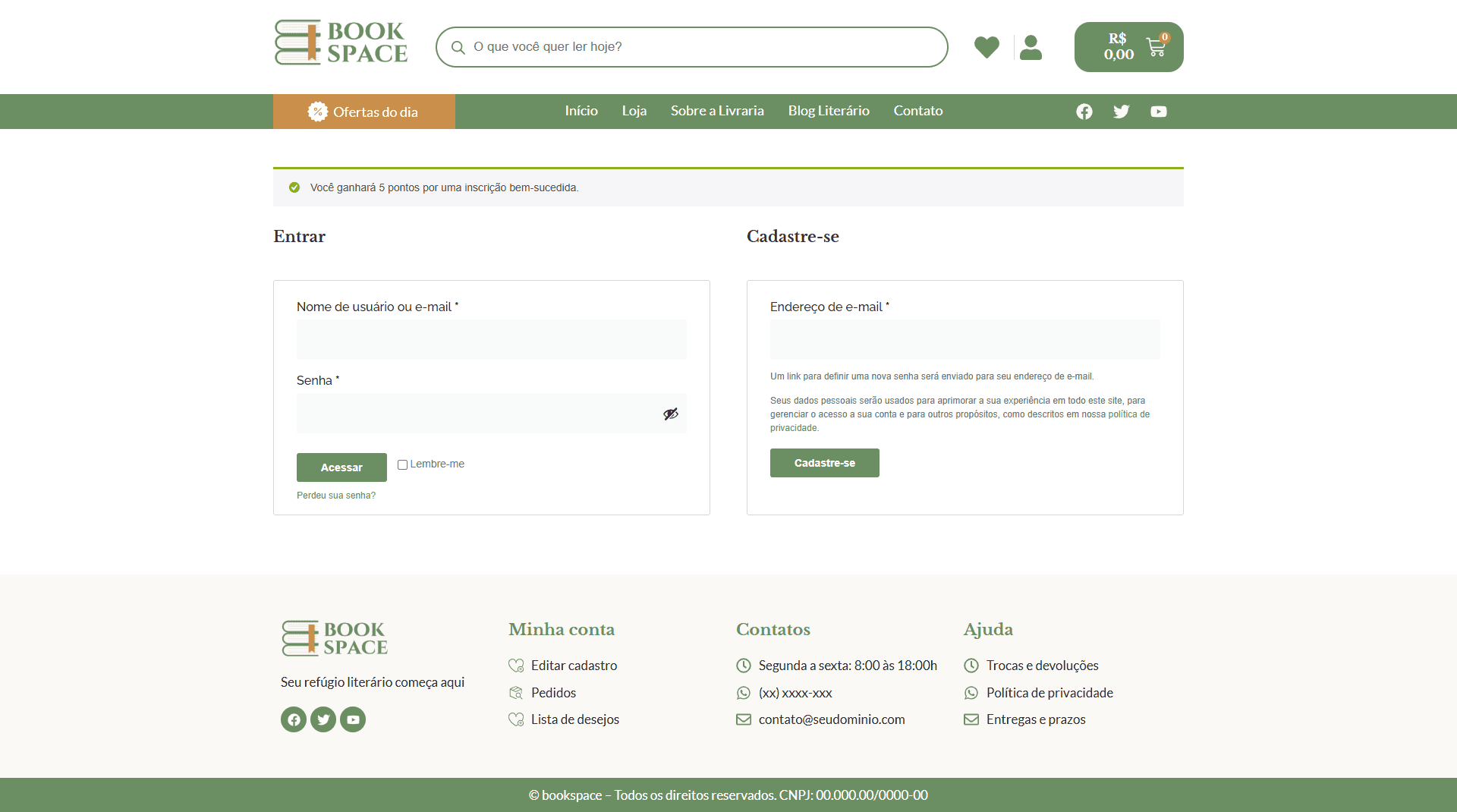The width and height of the screenshot is (1457, 812).
Task: Click the footer Twitter round icon
Action: click(x=323, y=719)
